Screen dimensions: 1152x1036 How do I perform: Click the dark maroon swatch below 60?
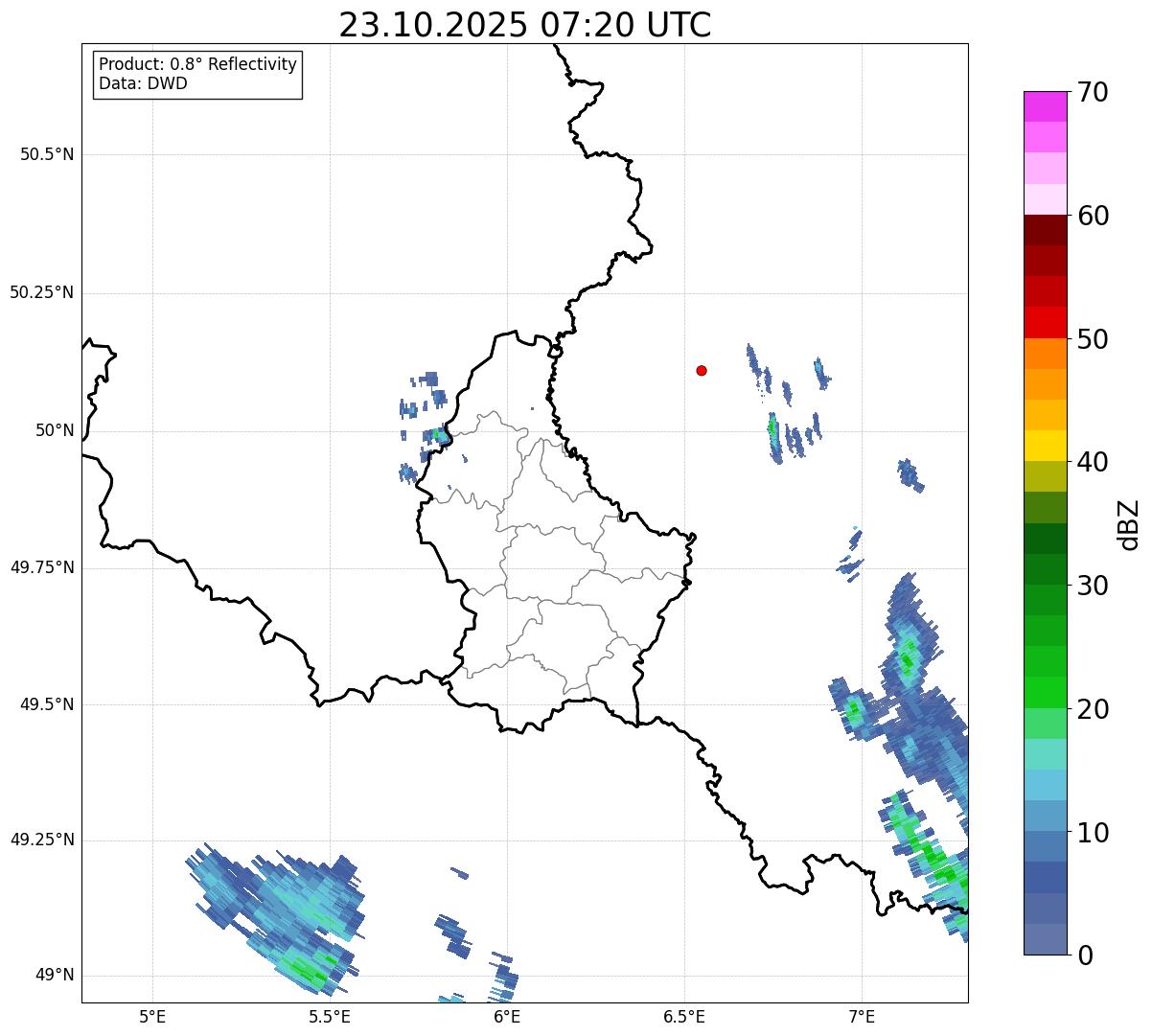(1045, 230)
